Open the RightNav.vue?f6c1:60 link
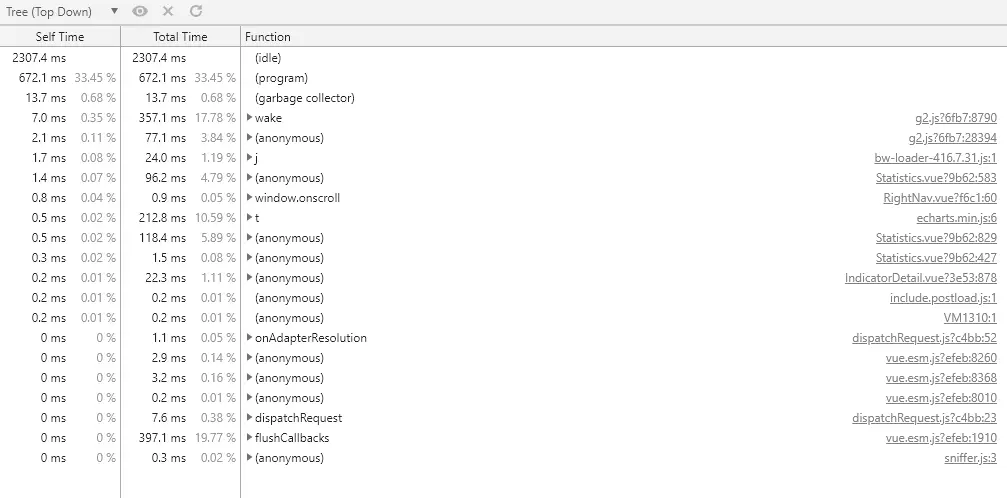Image resolution: width=1007 pixels, height=498 pixels. [940, 198]
